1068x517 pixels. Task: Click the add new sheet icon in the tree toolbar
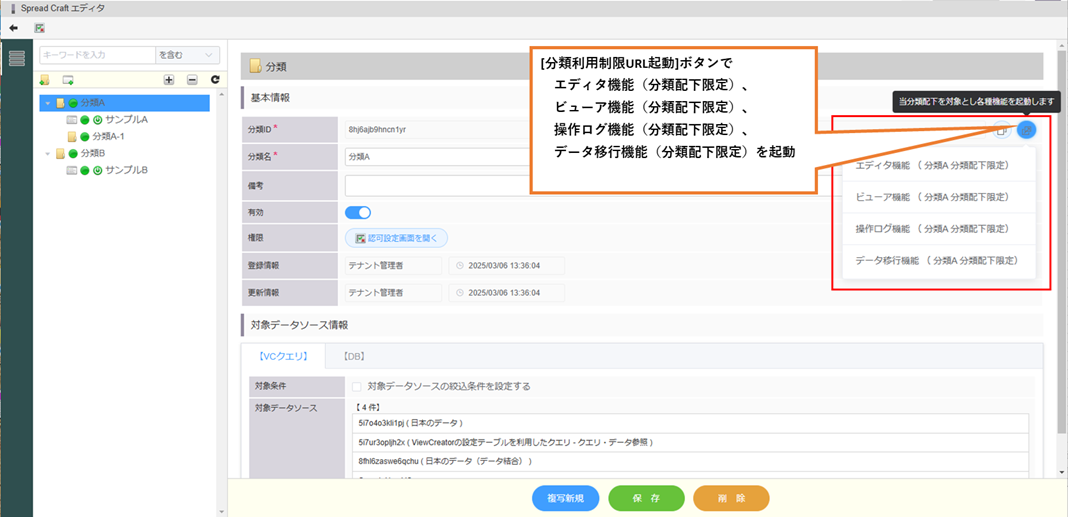pos(68,79)
